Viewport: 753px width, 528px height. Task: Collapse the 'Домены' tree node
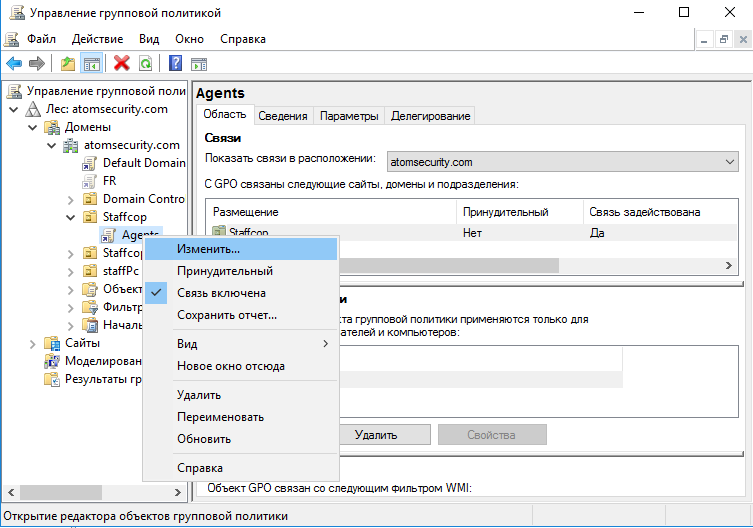point(33,127)
